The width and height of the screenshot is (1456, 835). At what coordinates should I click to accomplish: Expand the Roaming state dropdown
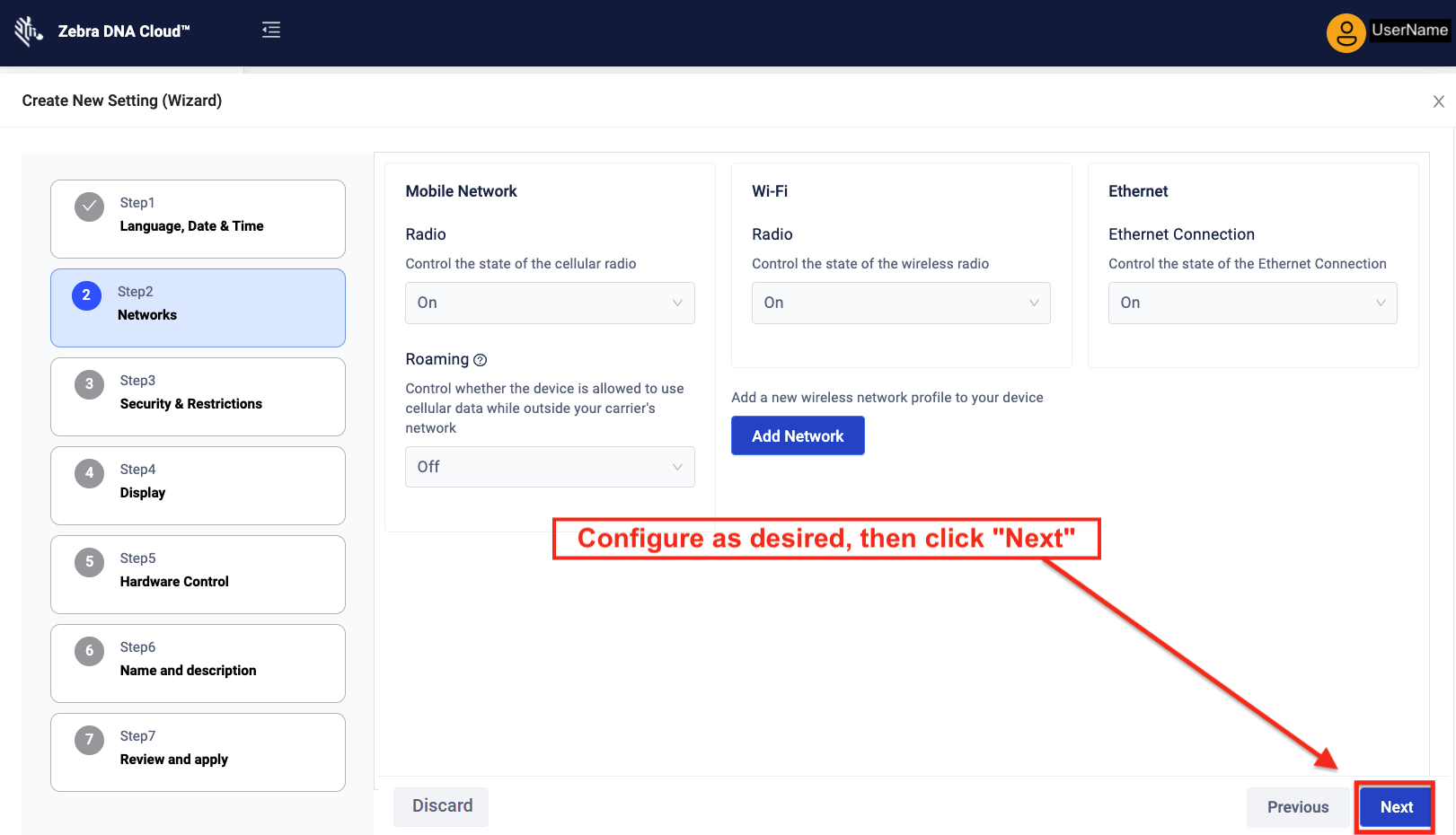point(550,467)
